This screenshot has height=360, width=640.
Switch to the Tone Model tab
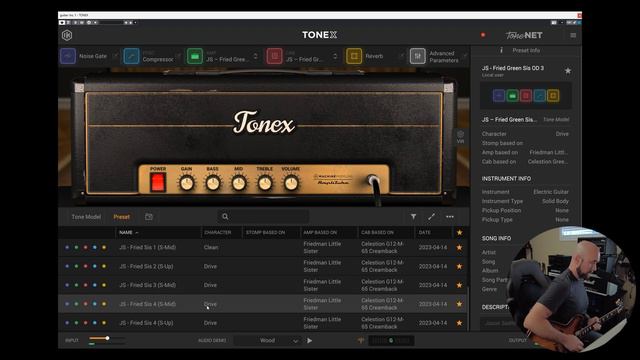click(x=86, y=217)
